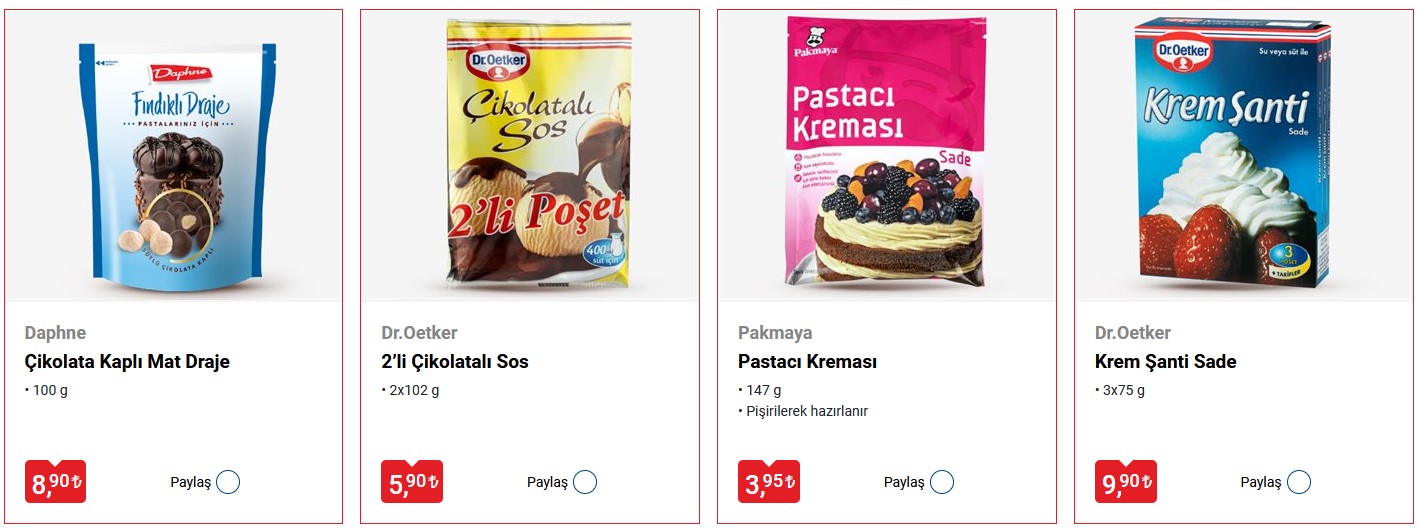Click the Krem Şanti Sade product title
The width and height of the screenshot is (1418, 529).
[x=1165, y=361]
